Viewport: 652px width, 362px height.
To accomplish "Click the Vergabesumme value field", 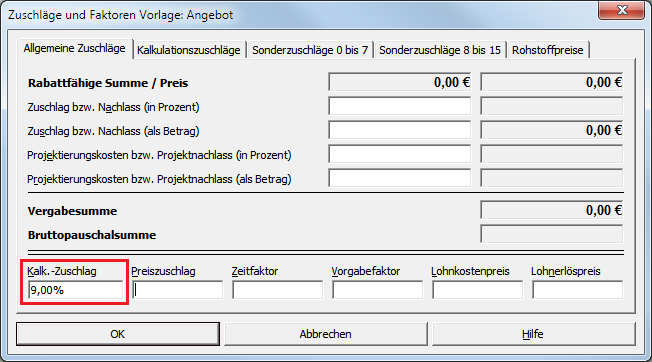I will pos(552,210).
